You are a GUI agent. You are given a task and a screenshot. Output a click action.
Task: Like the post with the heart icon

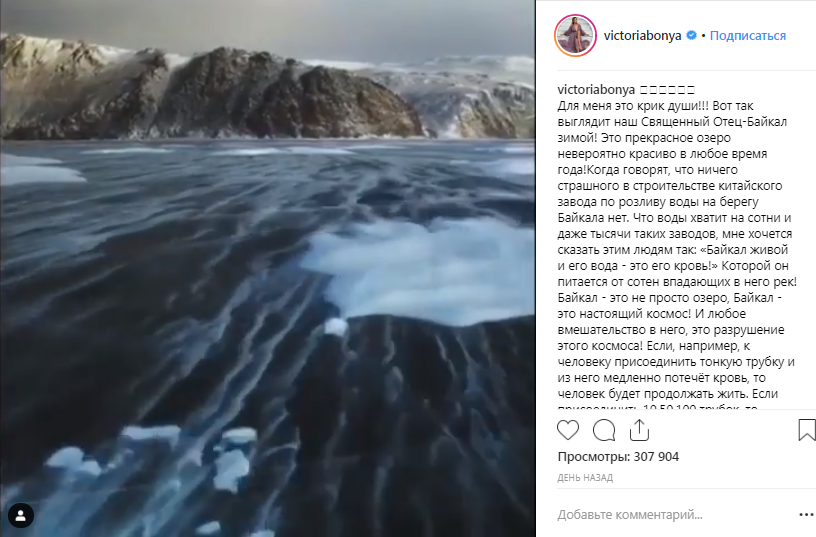coord(568,430)
